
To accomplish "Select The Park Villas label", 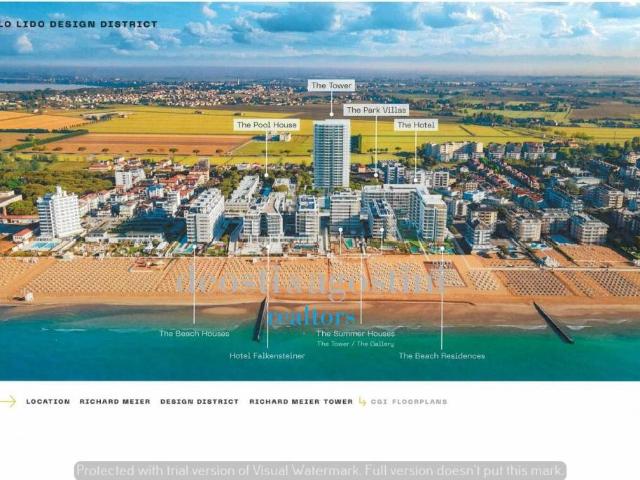I will (x=376, y=110).
